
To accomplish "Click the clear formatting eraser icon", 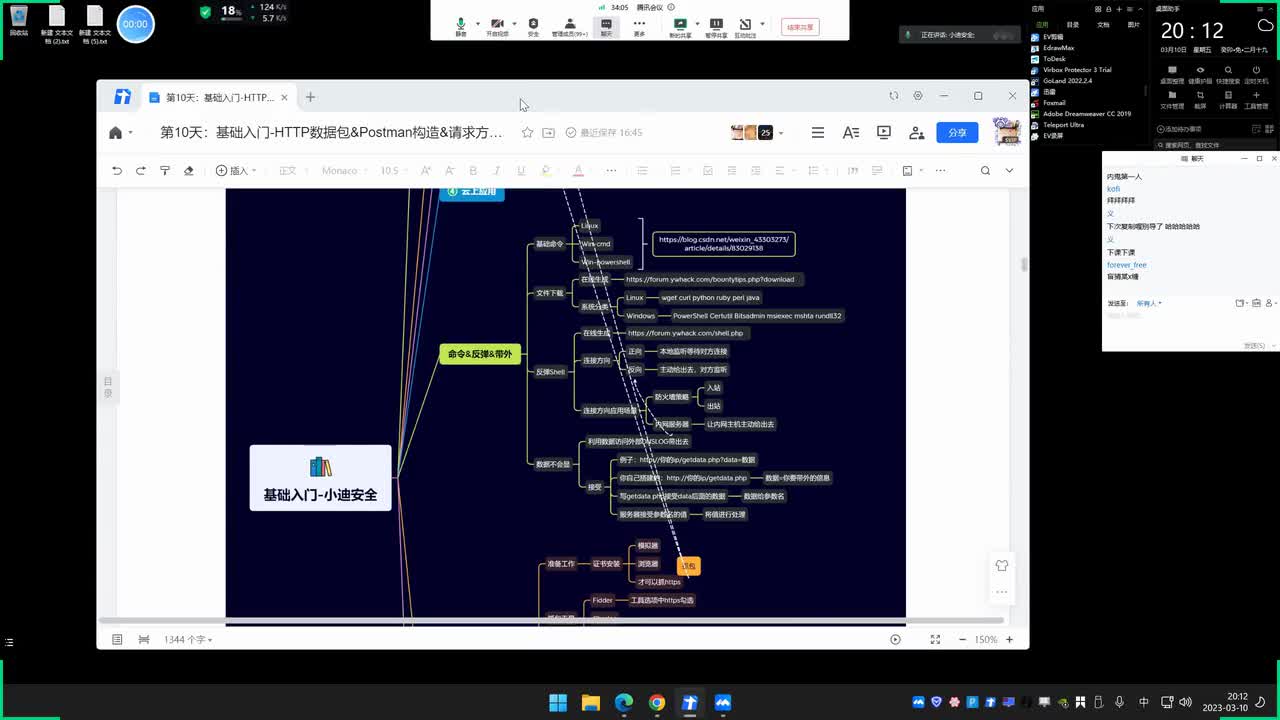I will tap(189, 171).
